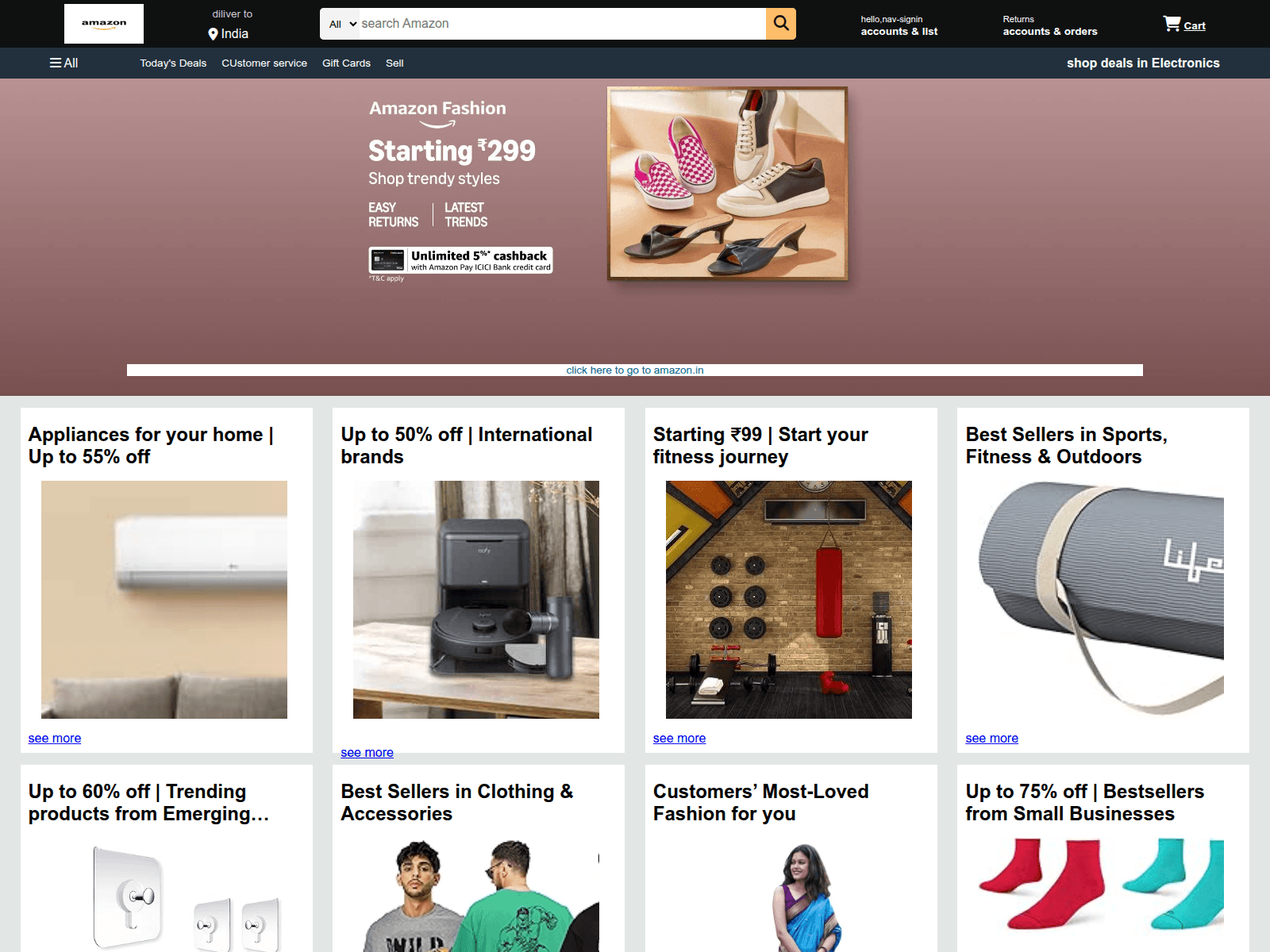1270x952 pixels.
Task: Open accounts & list sign-in menu
Action: (x=899, y=25)
